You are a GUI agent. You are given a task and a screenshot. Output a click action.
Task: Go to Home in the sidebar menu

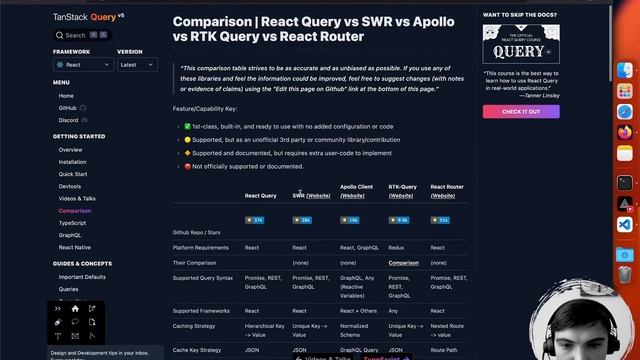point(66,96)
